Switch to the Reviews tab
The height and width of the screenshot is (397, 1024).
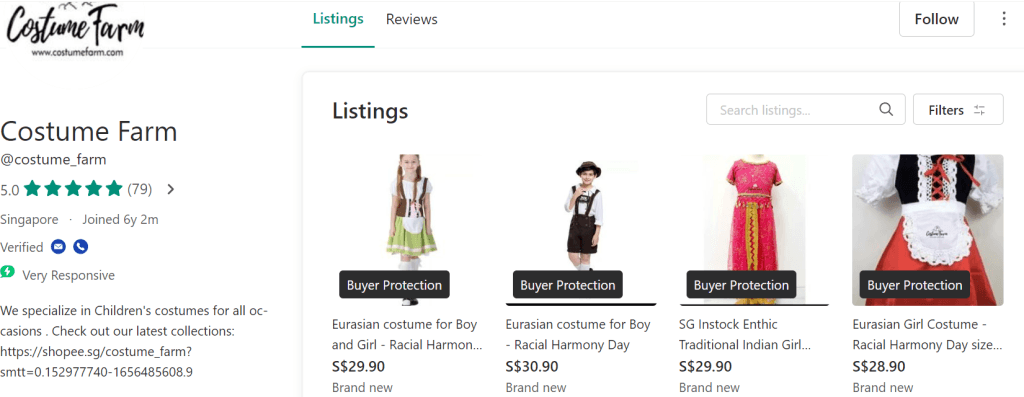(x=411, y=20)
